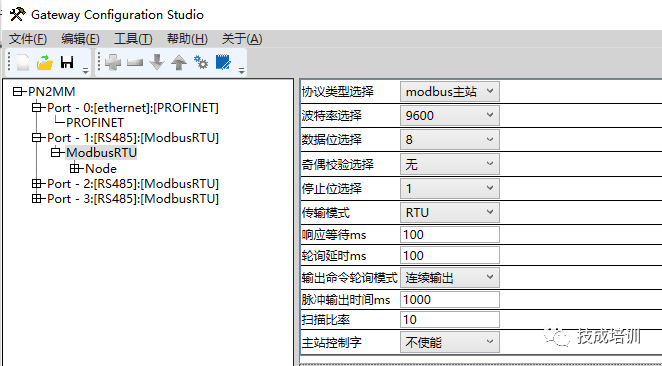Select Port - 2:[RS485]:[ModbusRTU] tree row
662x366 pixels.
click(x=133, y=184)
